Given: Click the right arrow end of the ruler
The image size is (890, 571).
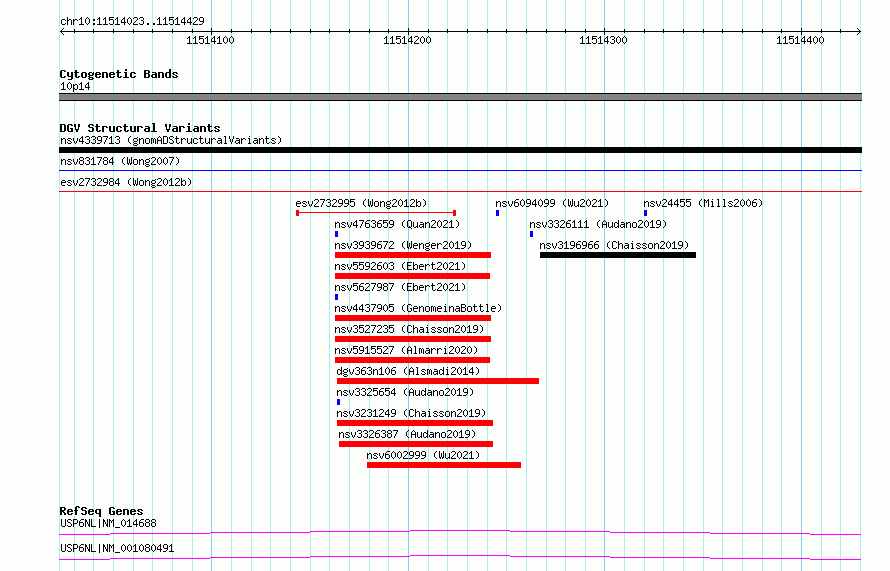Looking at the screenshot, I should click(x=859, y=32).
